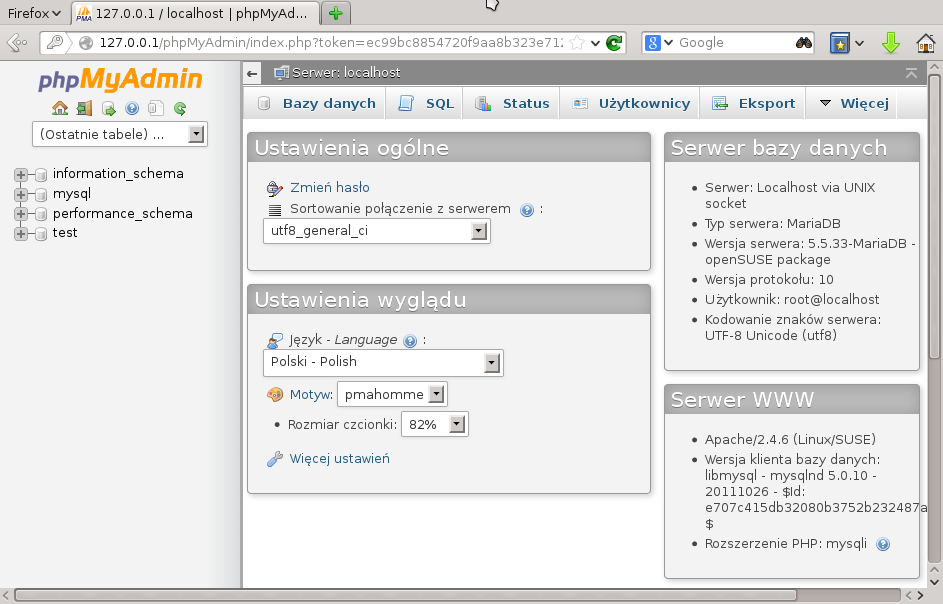Image resolution: width=943 pixels, height=604 pixels.
Task: Click the Zmień hasło link
Action: pyautogui.click(x=329, y=187)
